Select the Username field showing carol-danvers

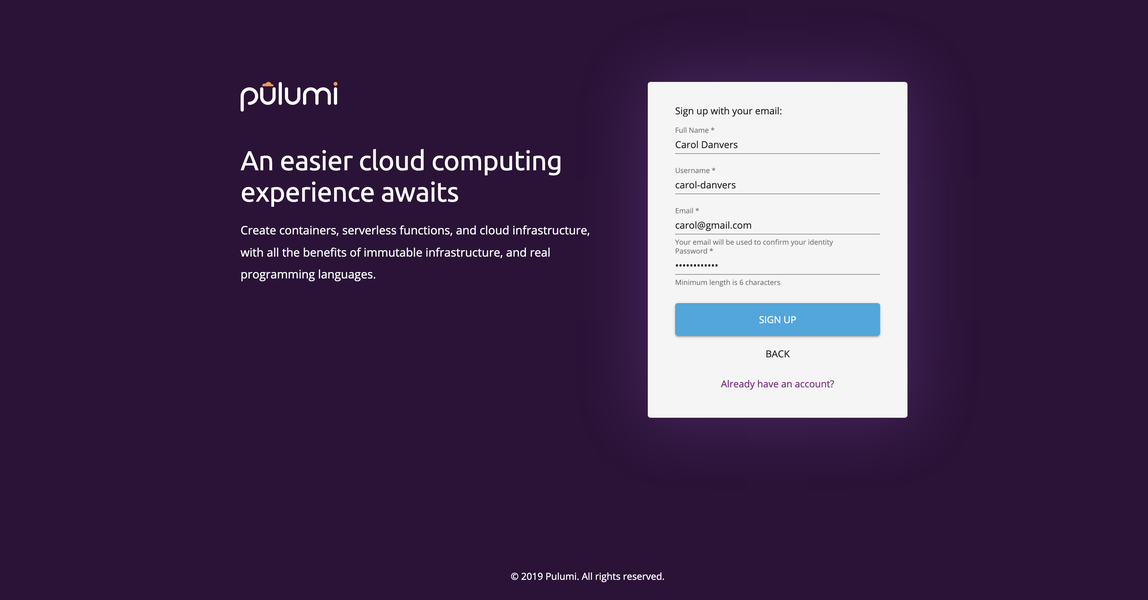777,184
